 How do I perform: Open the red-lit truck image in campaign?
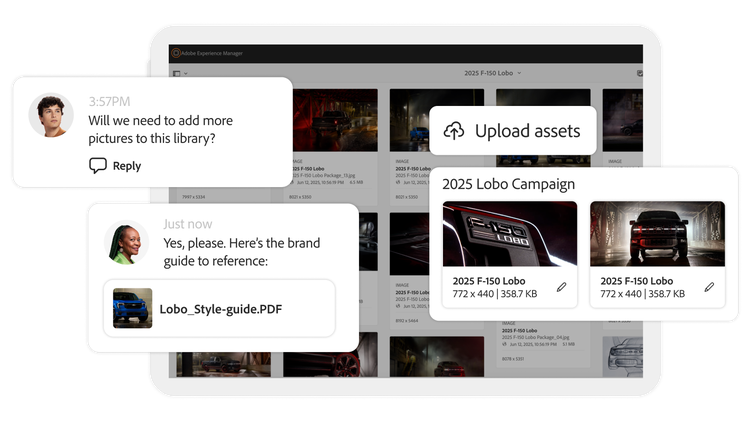click(657, 233)
